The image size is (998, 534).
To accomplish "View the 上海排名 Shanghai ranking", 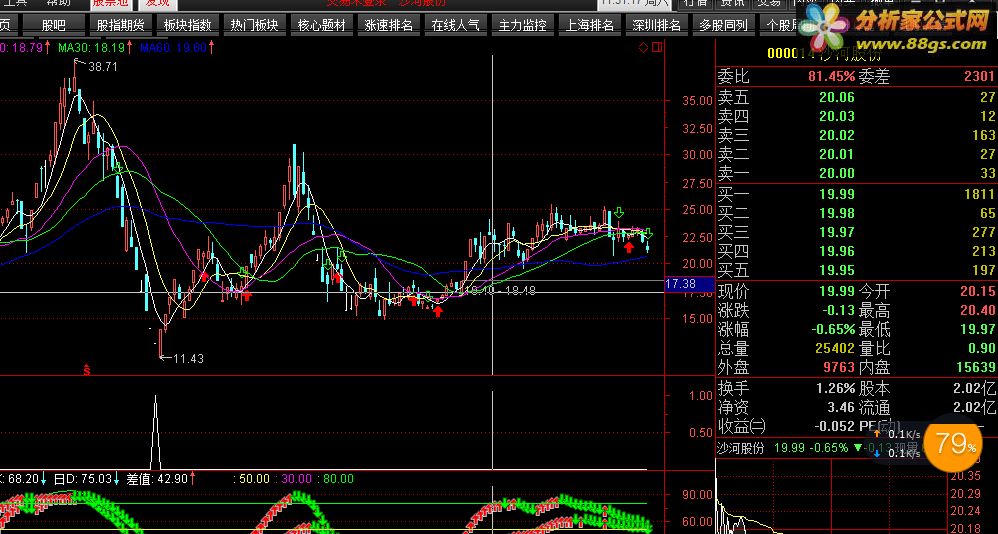I will (589, 25).
